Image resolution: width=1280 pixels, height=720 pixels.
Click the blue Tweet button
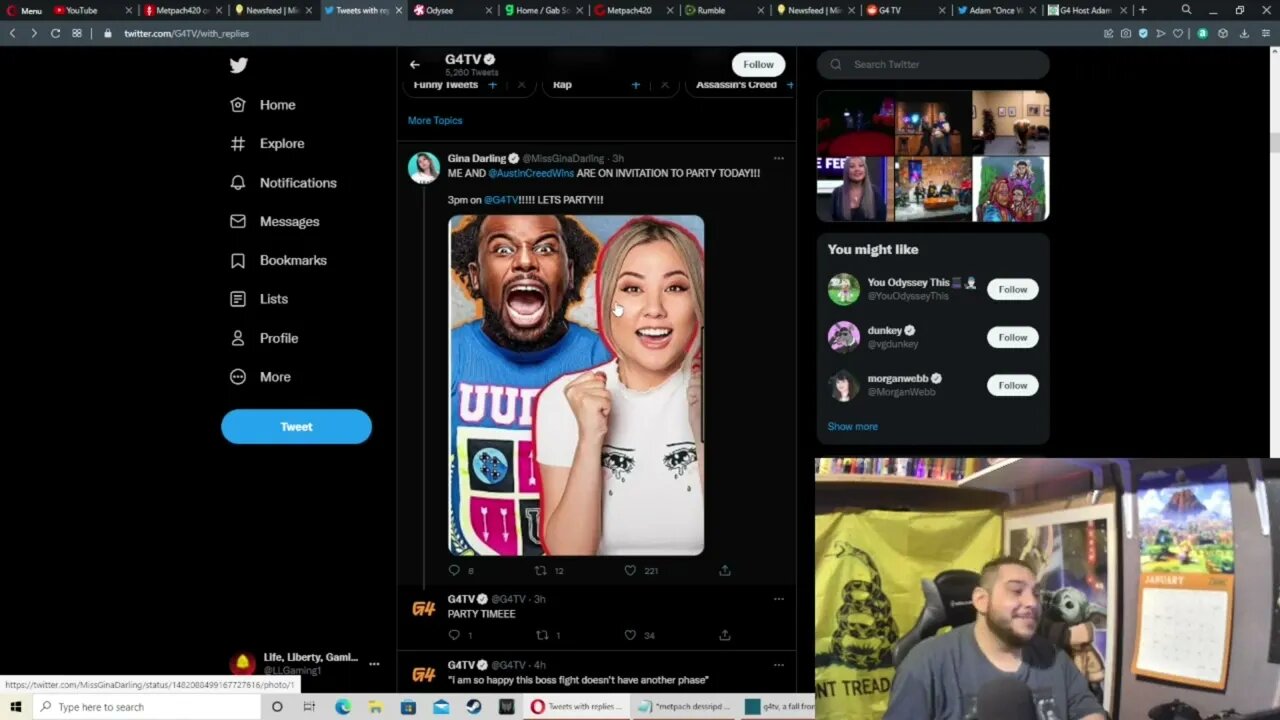tap(296, 427)
